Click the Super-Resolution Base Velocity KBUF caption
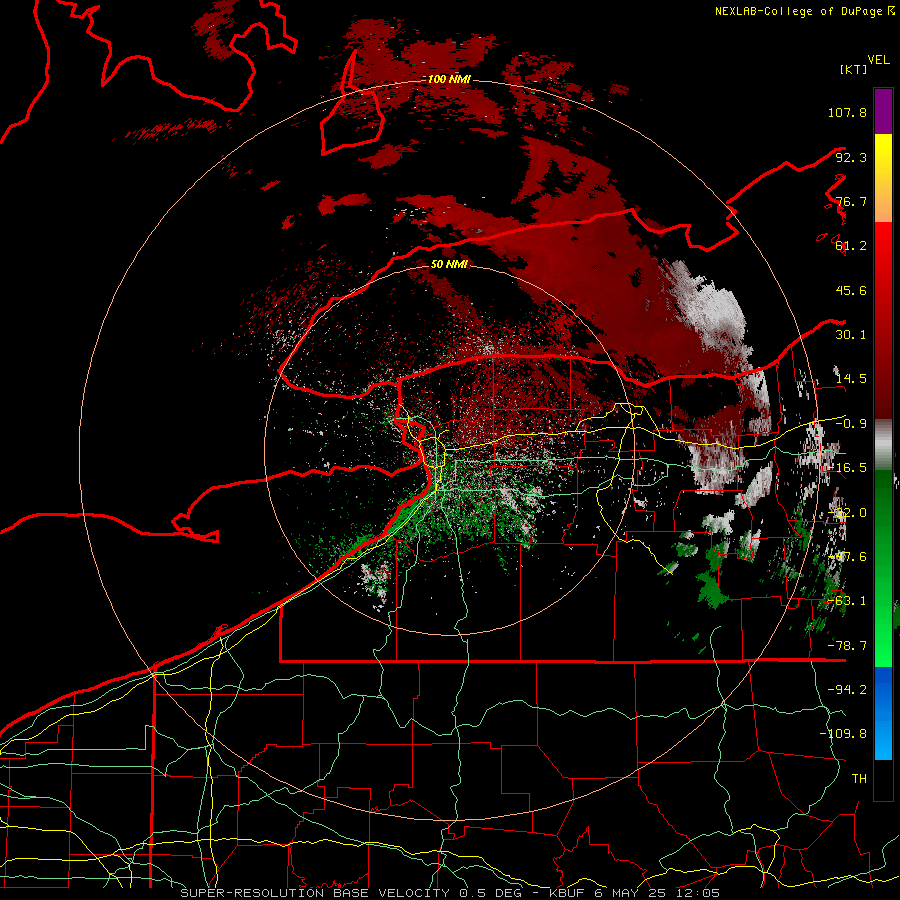 coord(450,893)
